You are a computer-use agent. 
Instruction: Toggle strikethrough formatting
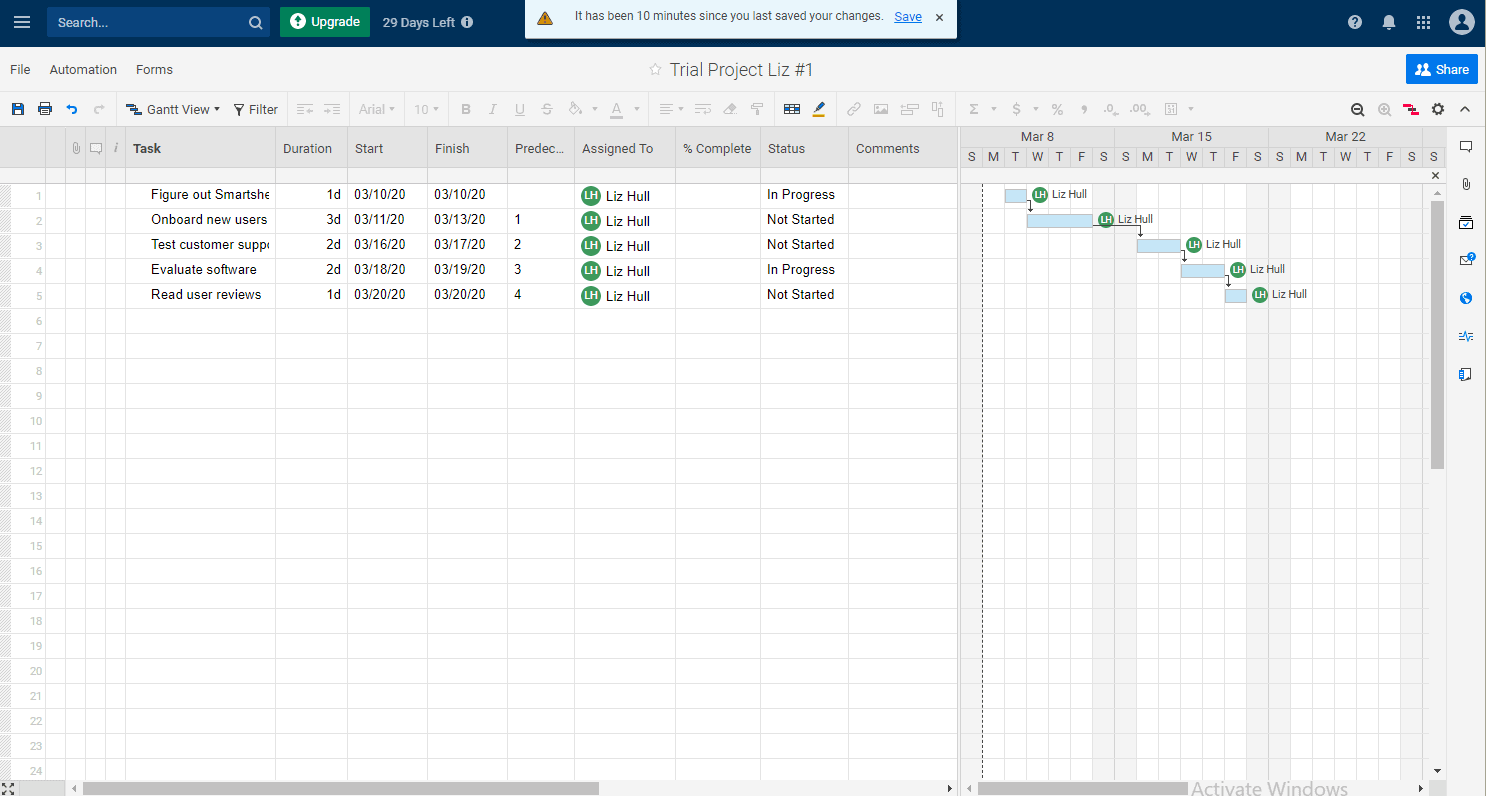click(x=546, y=109)
